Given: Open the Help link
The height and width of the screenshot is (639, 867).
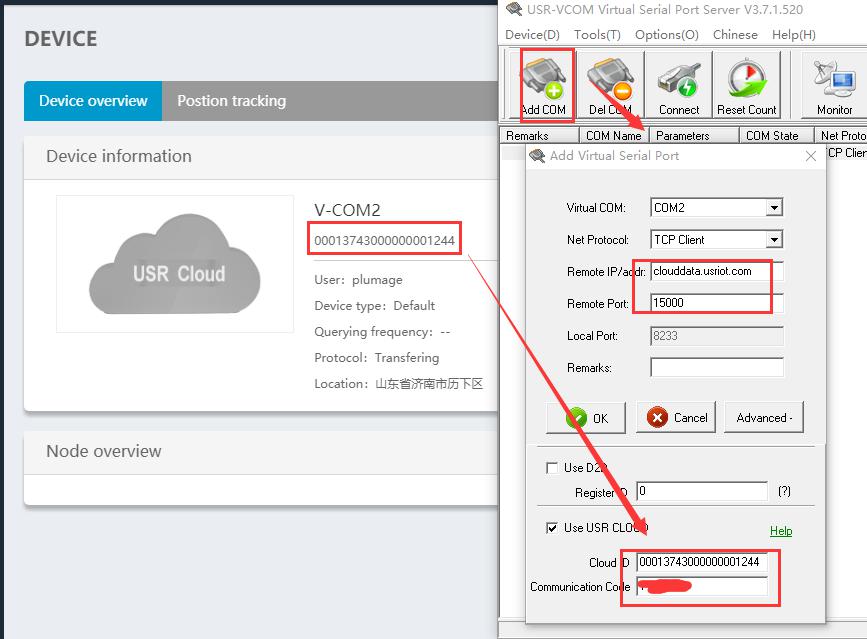Looking at the screenshot, I should (781, 531).
